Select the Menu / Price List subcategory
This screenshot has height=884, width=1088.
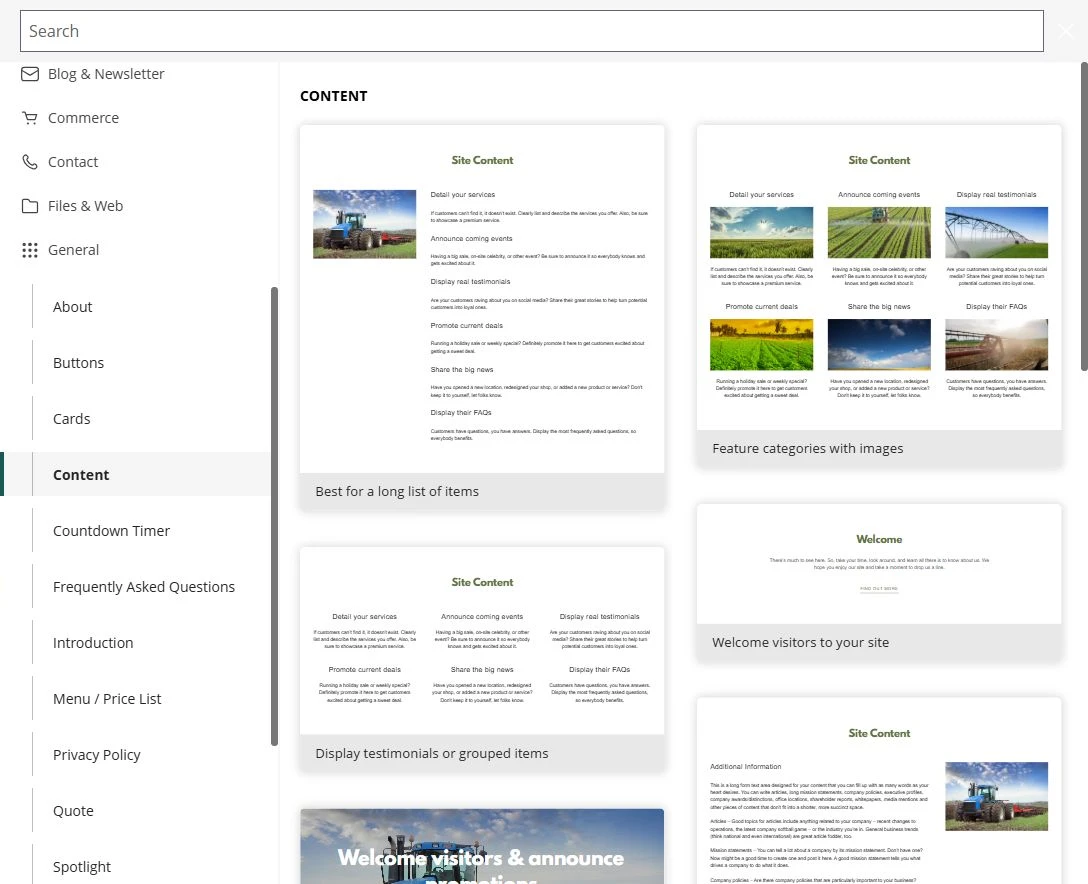pos(107,699)
